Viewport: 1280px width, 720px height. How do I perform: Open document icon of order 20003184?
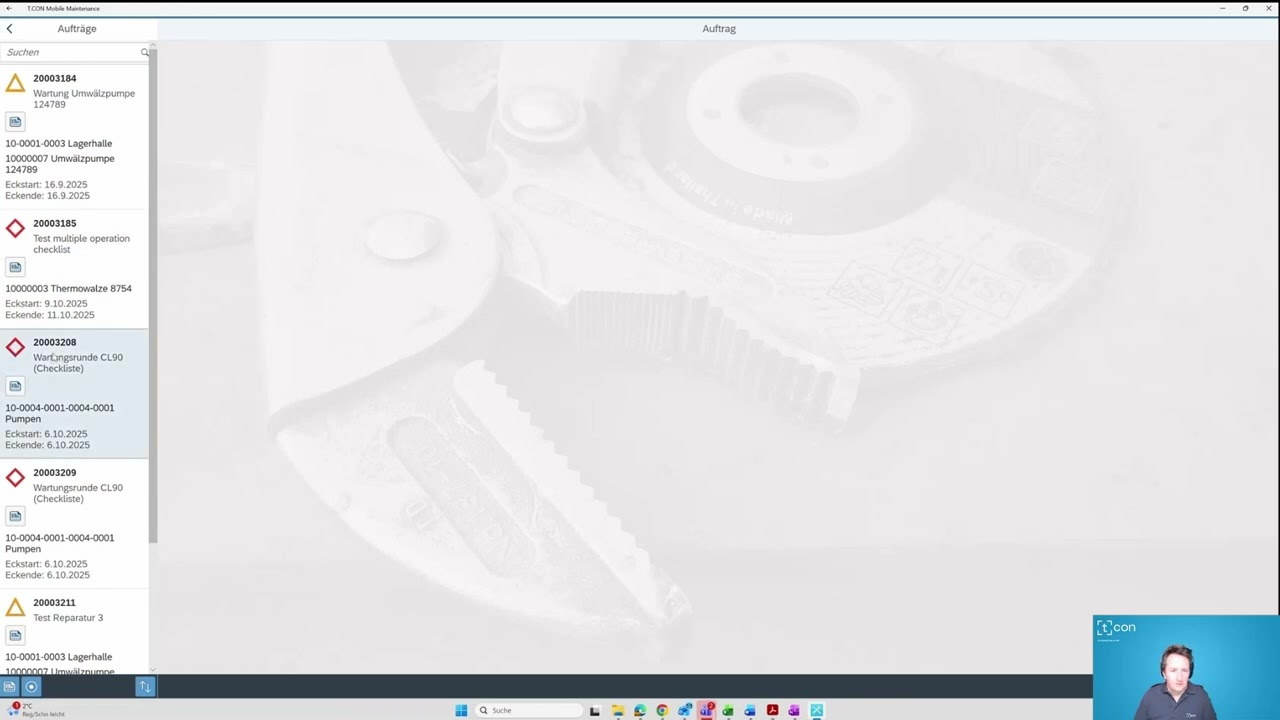15,122
